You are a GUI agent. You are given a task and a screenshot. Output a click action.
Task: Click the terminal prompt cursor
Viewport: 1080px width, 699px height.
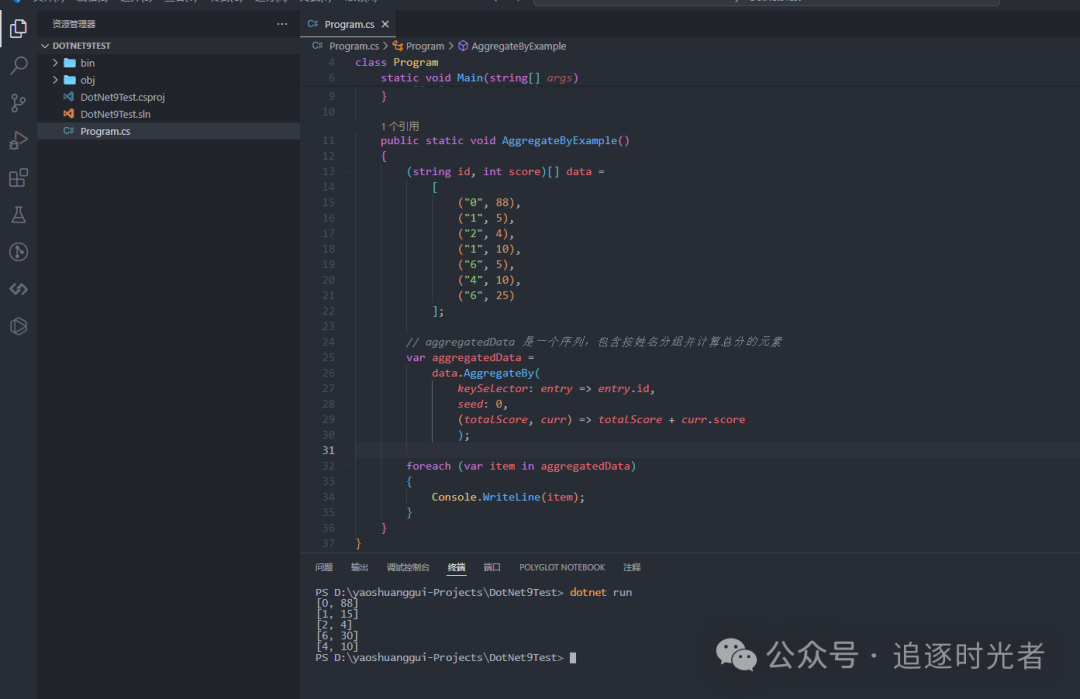coord(573,658)
